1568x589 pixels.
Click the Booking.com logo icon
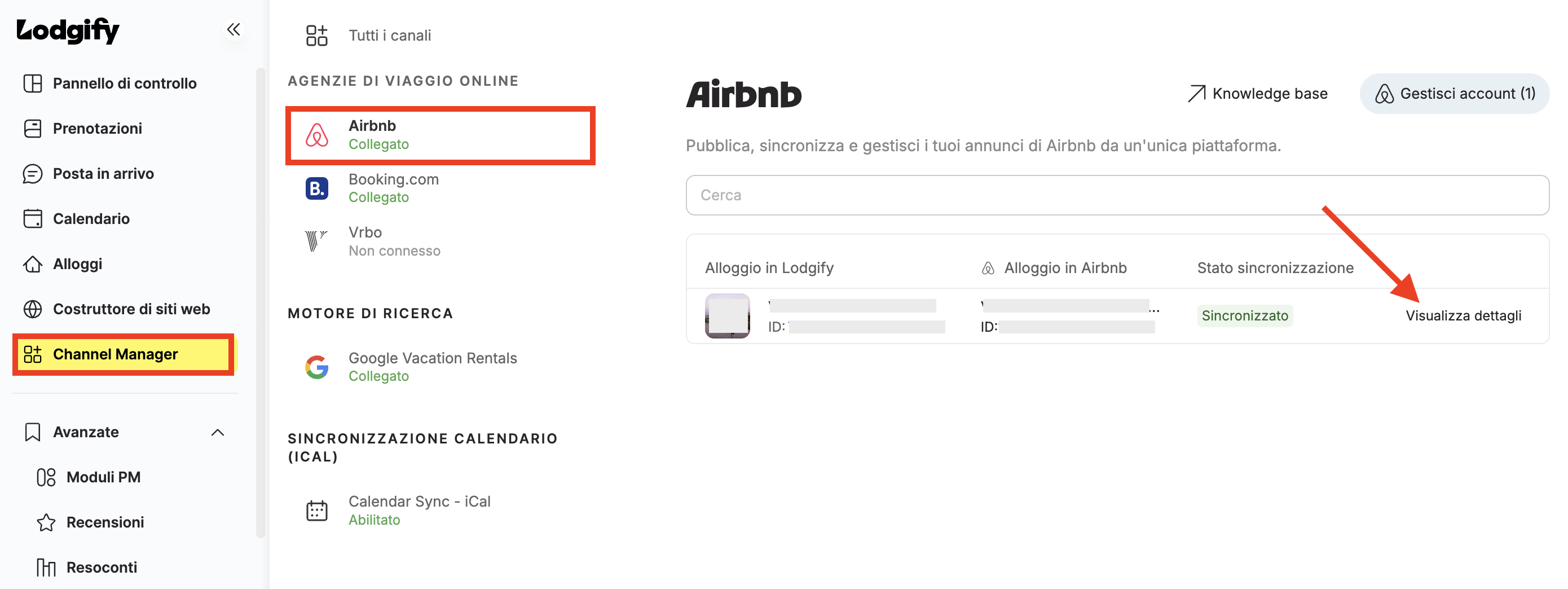[316, 188]
